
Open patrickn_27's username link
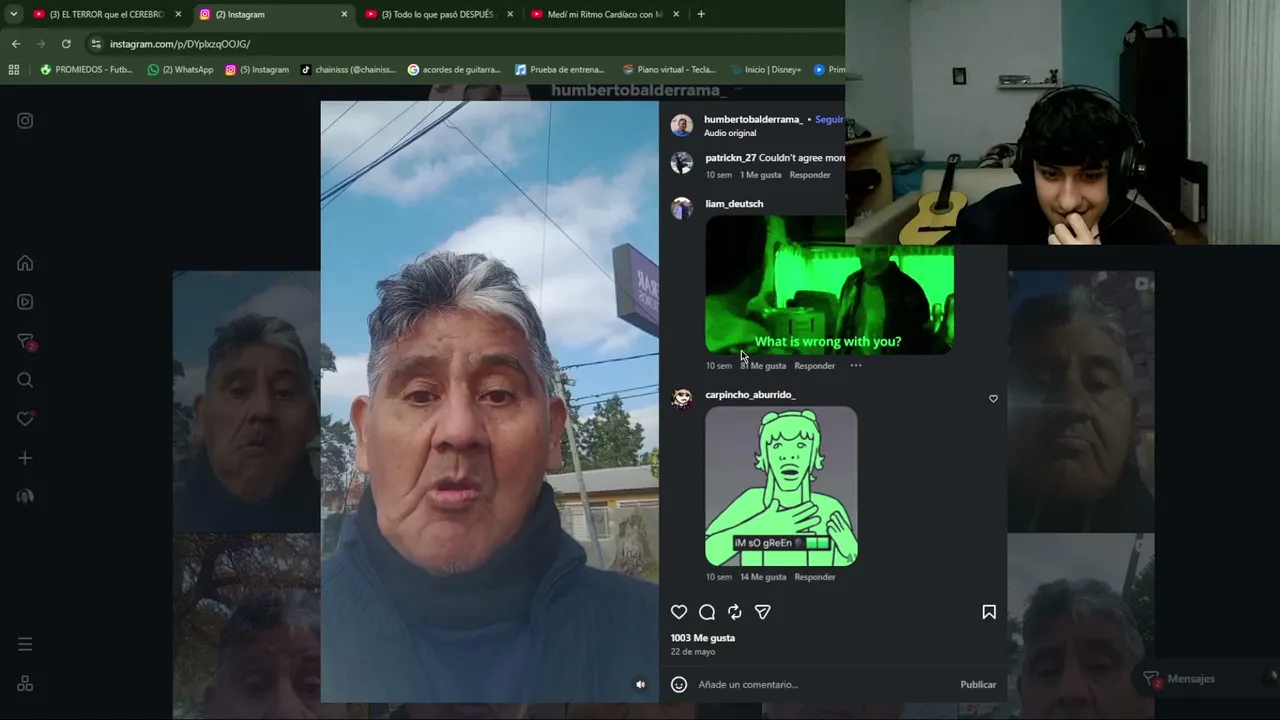click(730, 158)
